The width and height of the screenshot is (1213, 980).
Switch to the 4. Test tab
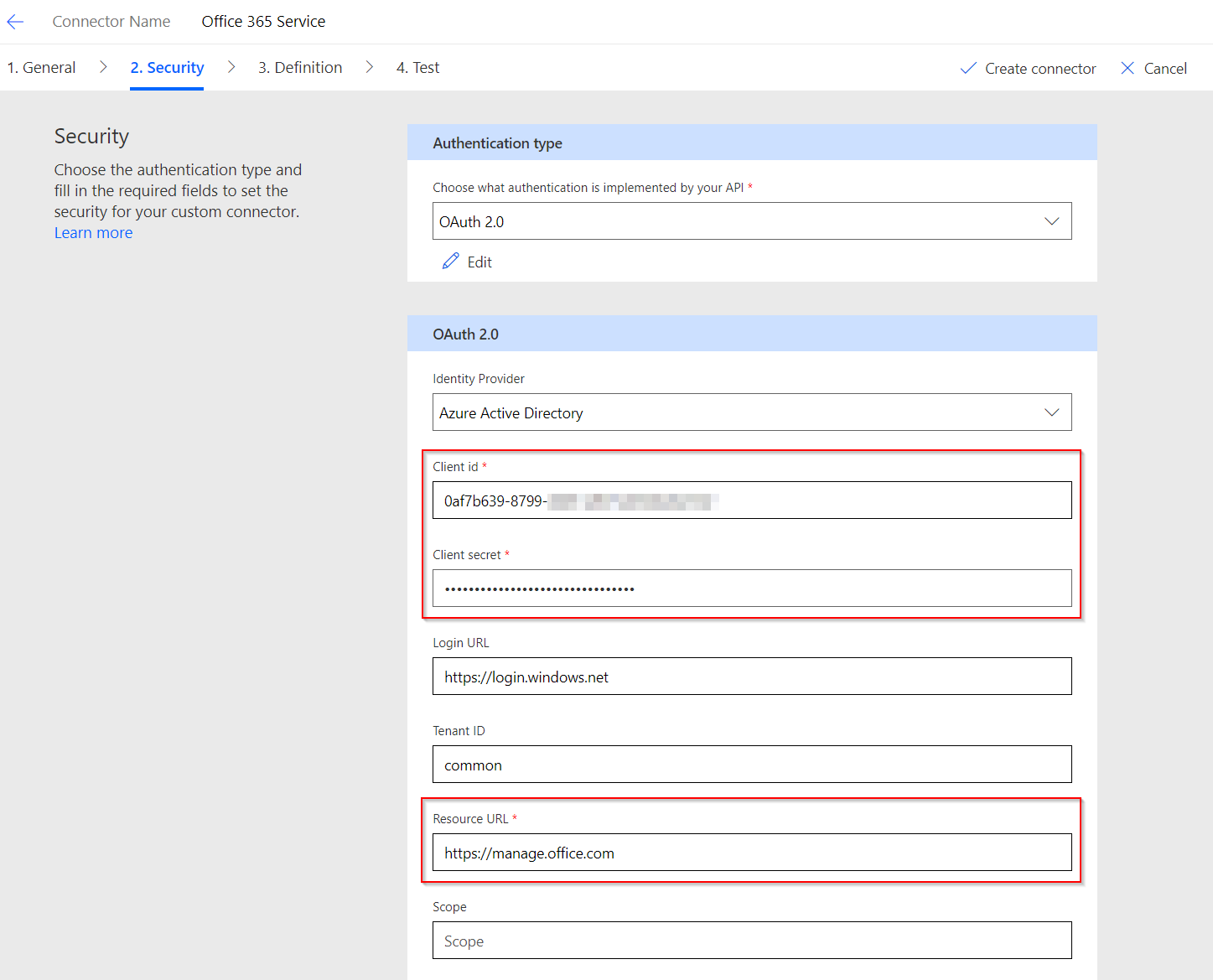pos(417,67)
